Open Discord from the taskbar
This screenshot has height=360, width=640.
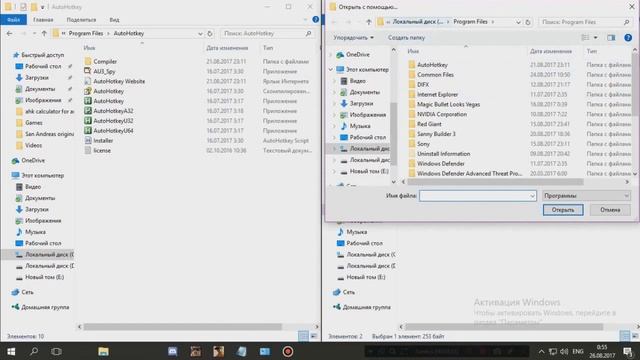[173, 351]
